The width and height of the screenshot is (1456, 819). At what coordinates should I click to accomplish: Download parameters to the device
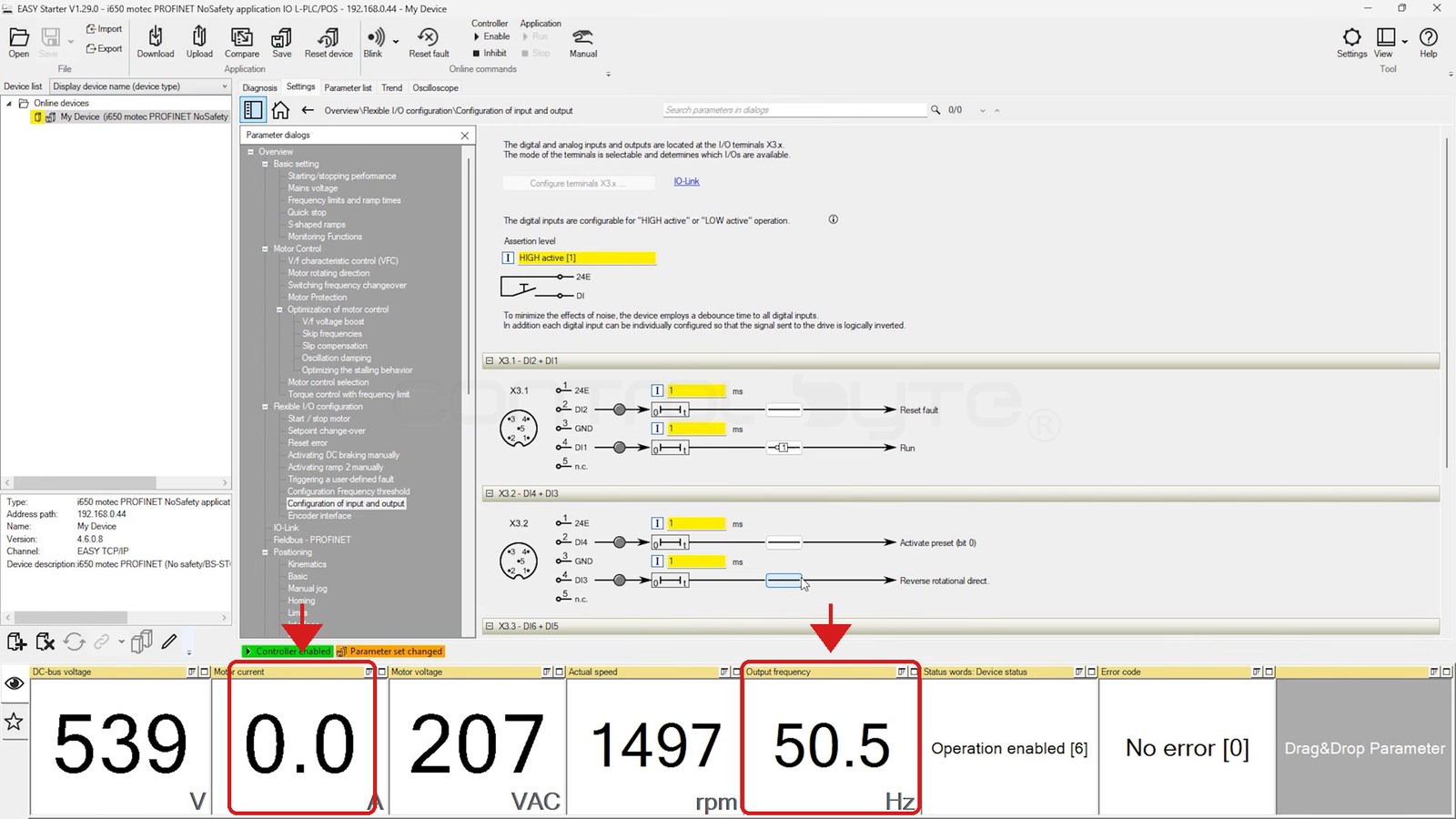pos(156,41)
